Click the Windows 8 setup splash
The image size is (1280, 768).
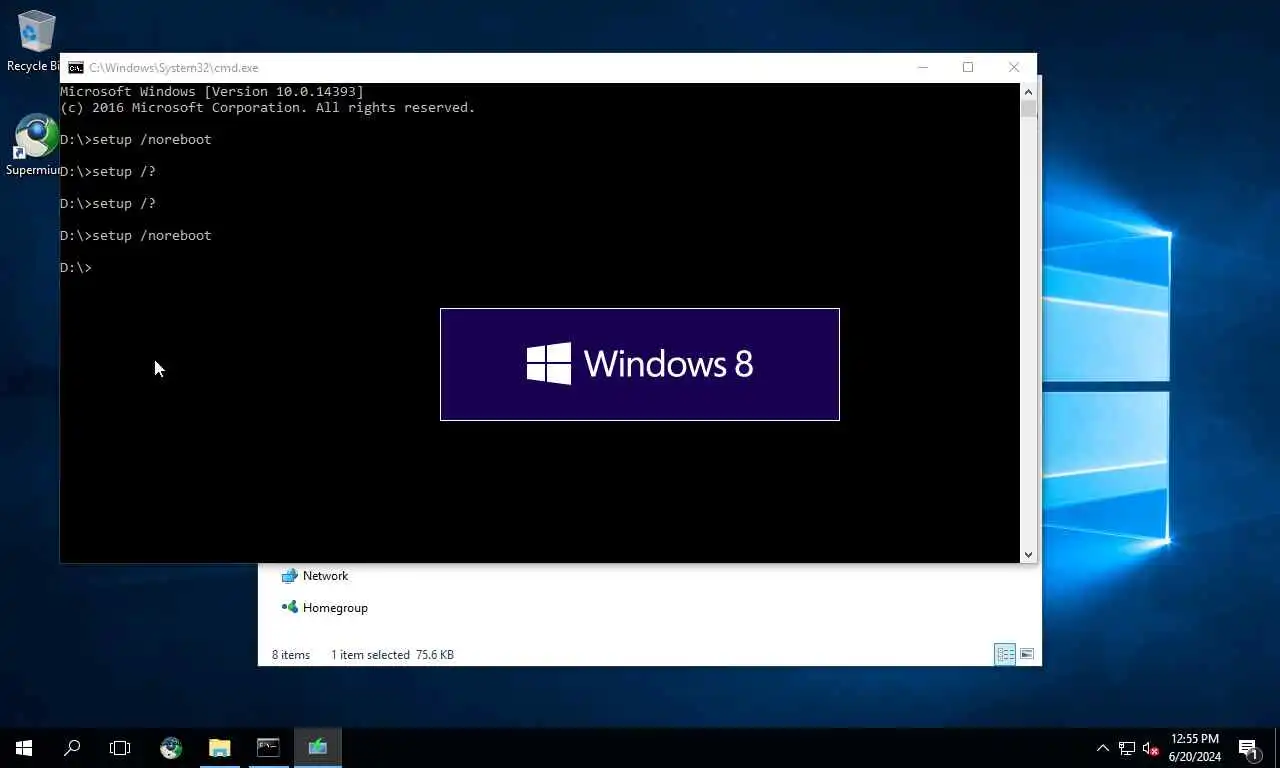coord(640,365)
